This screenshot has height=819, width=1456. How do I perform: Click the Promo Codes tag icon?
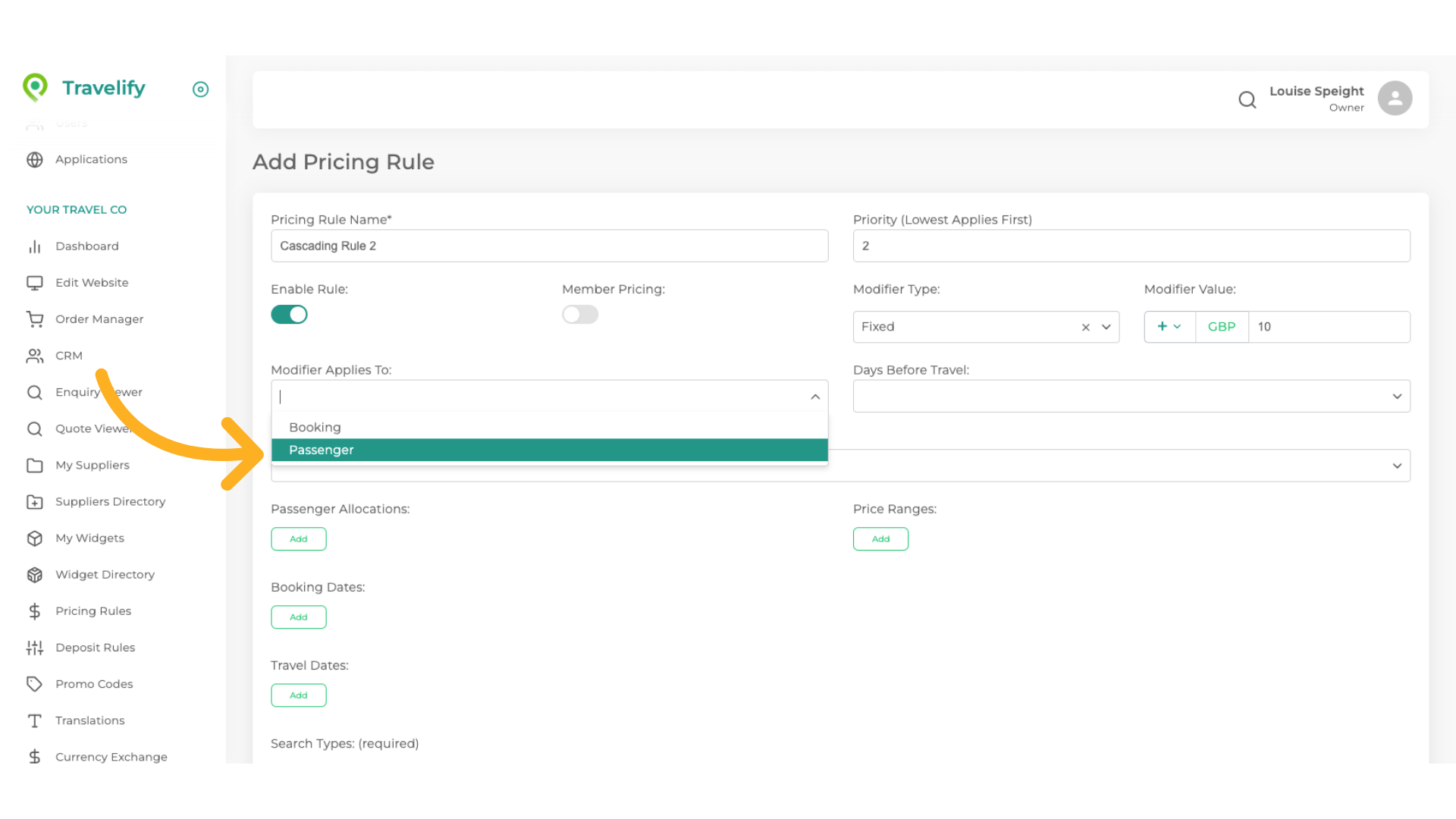click(x=35, y=684)
